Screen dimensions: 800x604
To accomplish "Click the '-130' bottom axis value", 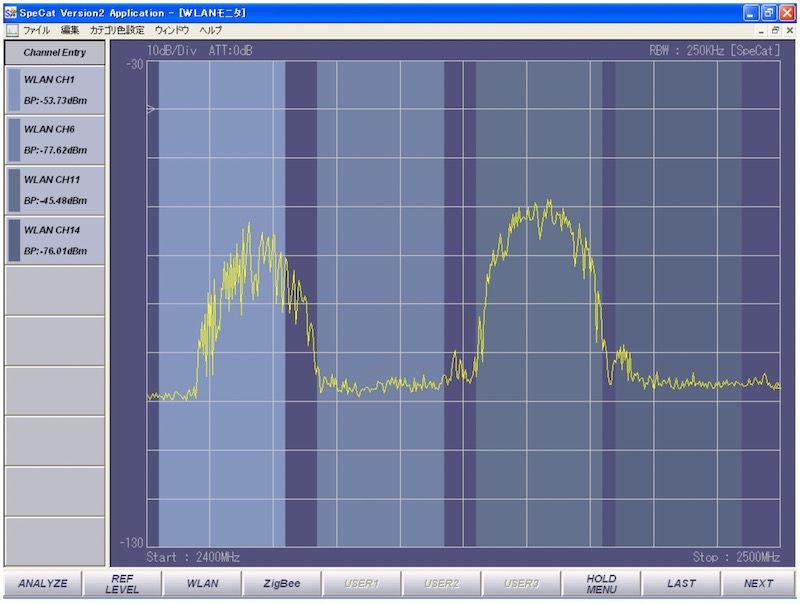I will 132,542.
